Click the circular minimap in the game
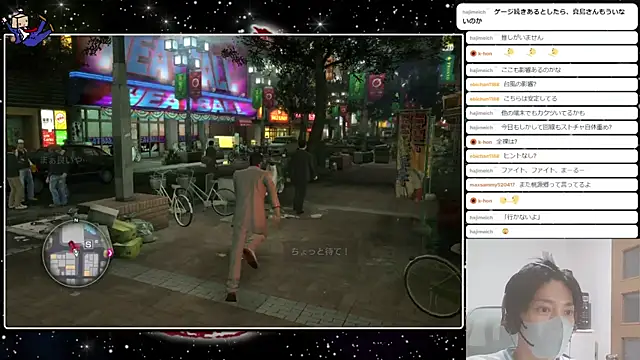 [x=76, y=253]
